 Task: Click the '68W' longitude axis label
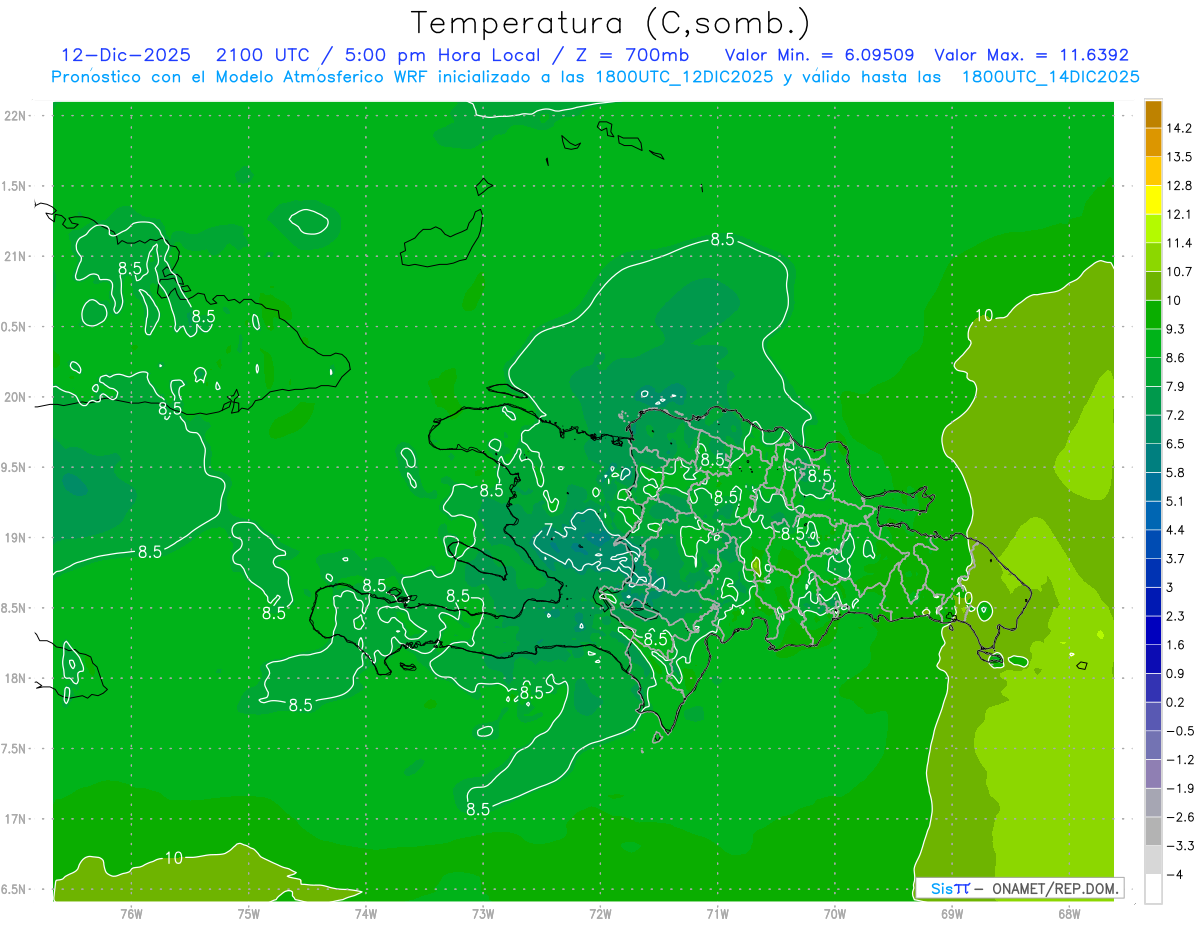tap(1069, 913)
